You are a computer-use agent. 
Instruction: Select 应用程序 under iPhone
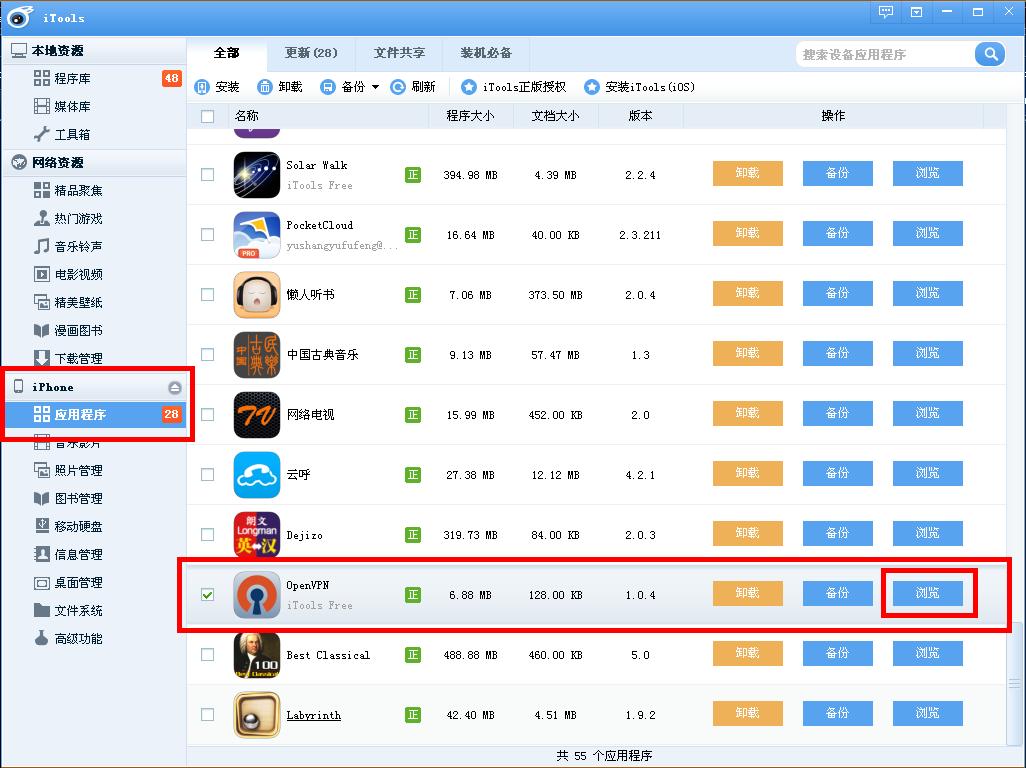coord(96,414)
